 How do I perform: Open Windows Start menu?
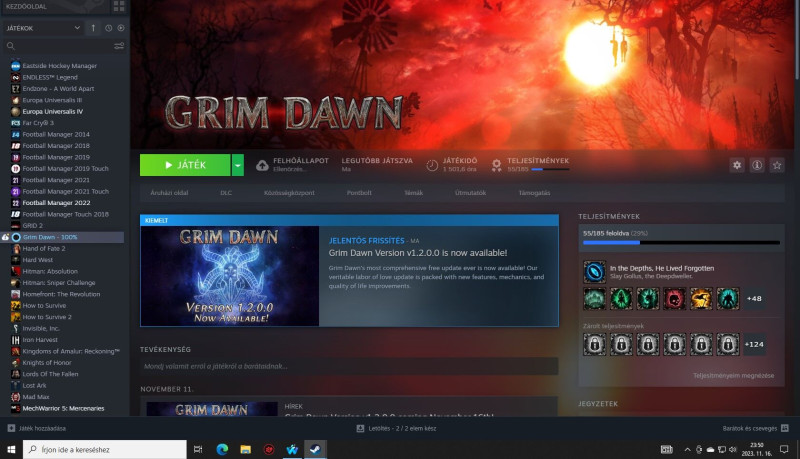point(11,449)
